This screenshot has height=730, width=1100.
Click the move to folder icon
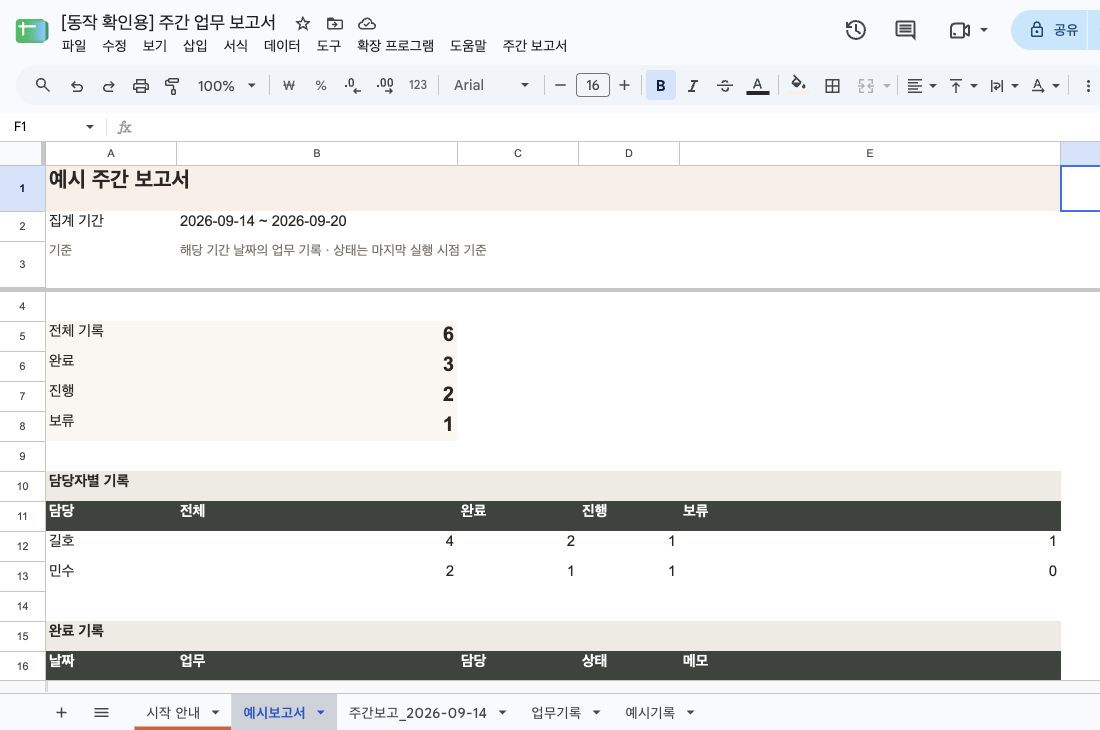click(335, 24)
